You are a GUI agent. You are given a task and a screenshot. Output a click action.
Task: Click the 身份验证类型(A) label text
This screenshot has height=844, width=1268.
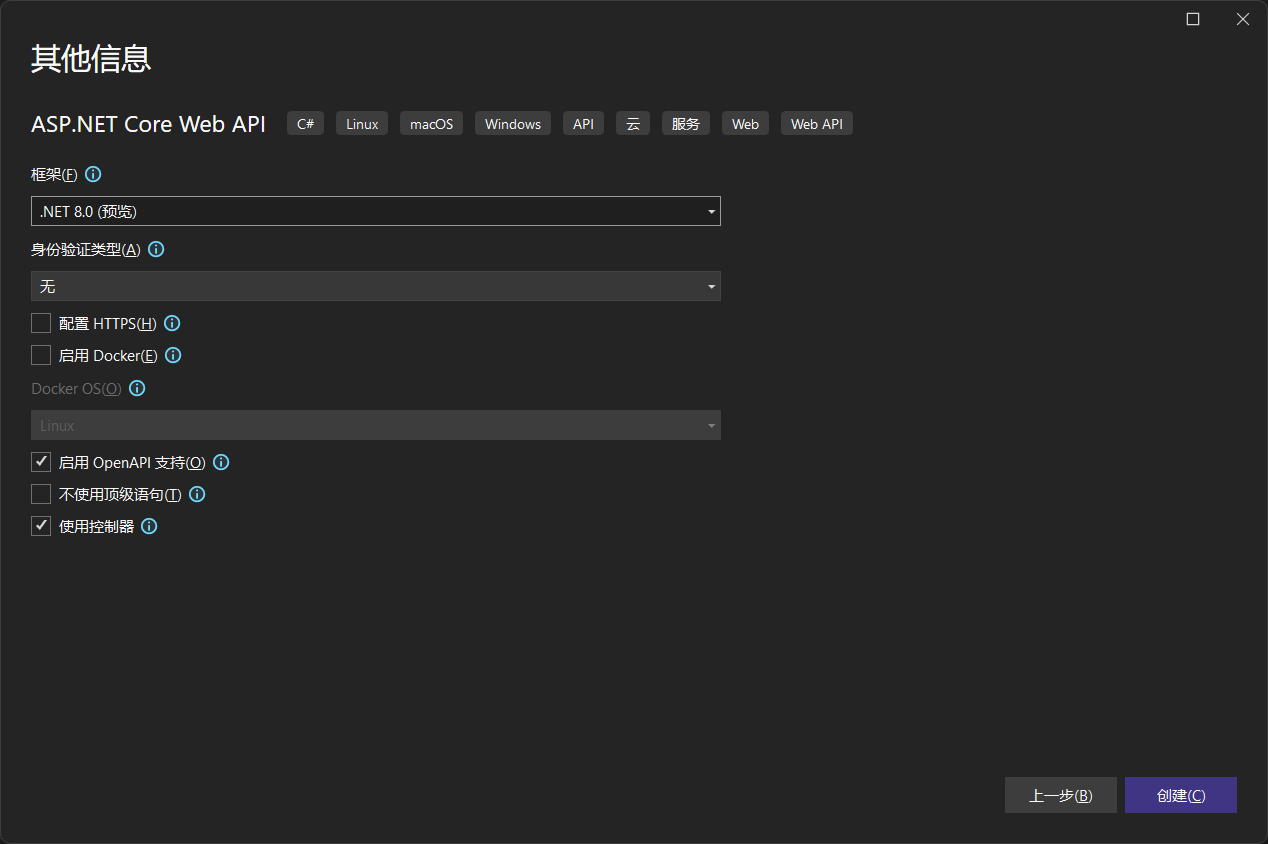coord(86,249)
